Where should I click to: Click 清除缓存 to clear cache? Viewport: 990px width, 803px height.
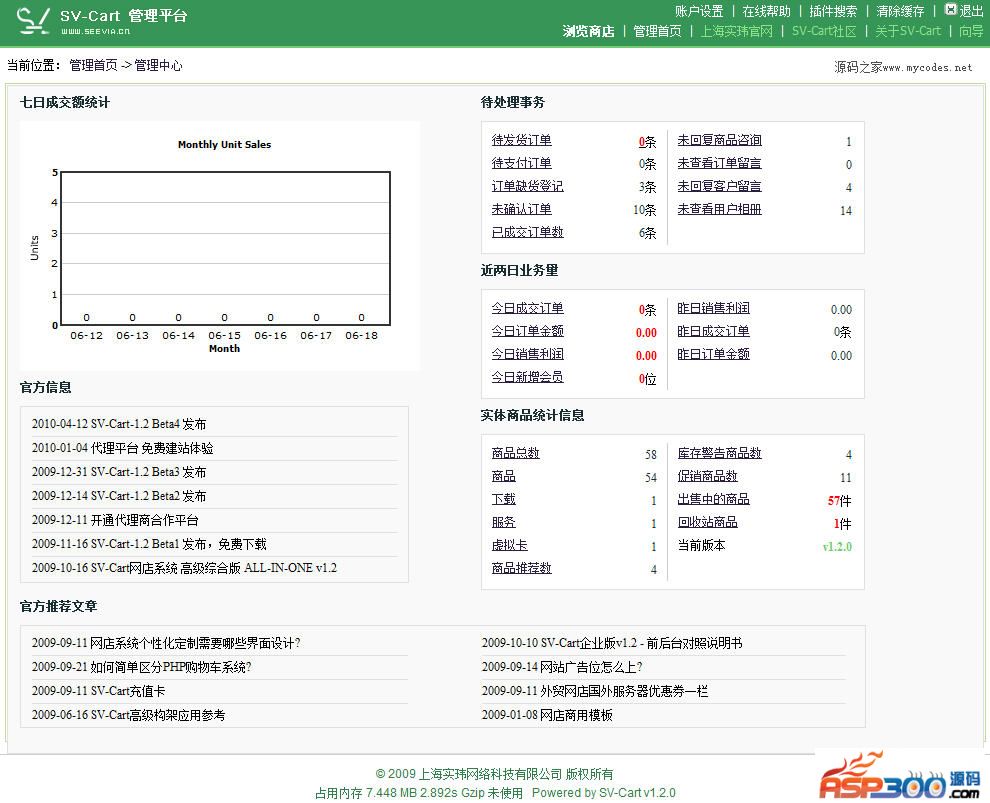pyautogui.click(x=900, y=11)
